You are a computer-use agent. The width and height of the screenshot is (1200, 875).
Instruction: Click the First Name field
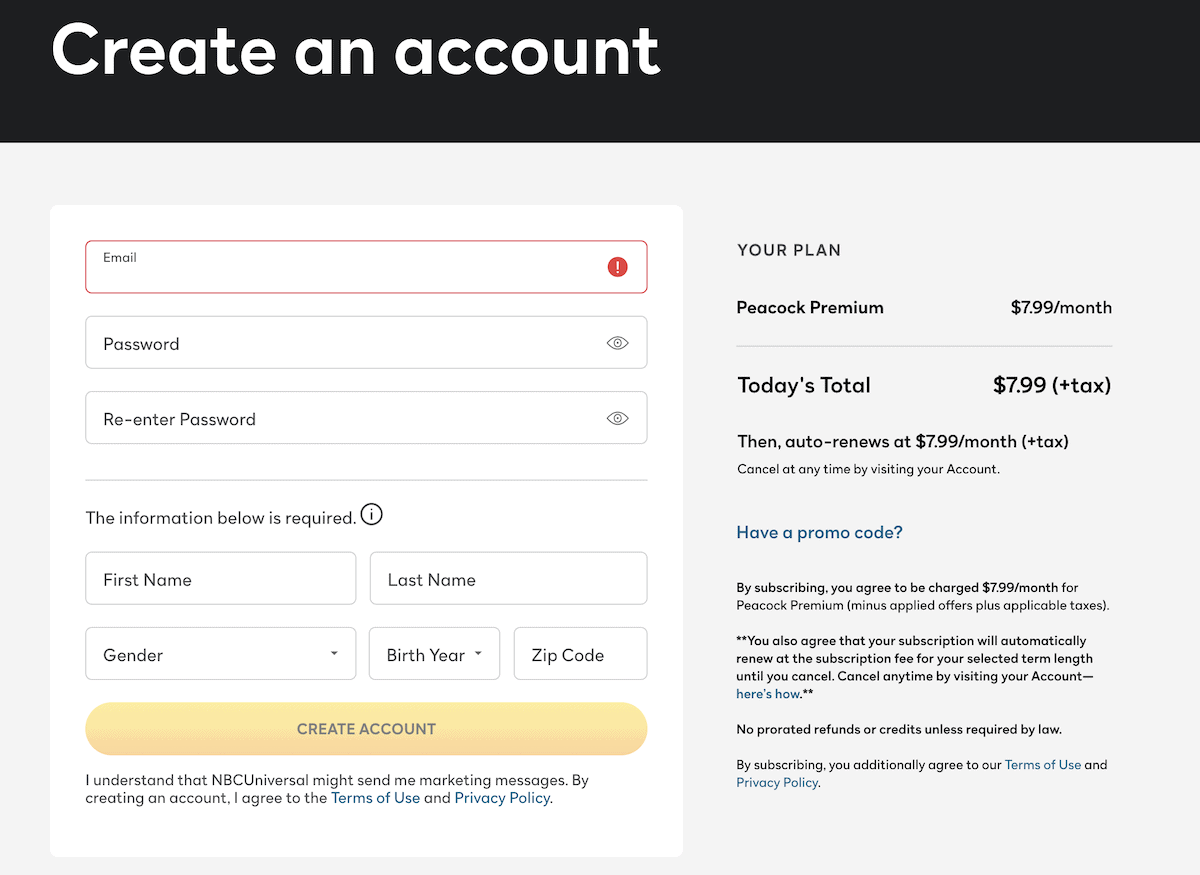coord(221,579)
